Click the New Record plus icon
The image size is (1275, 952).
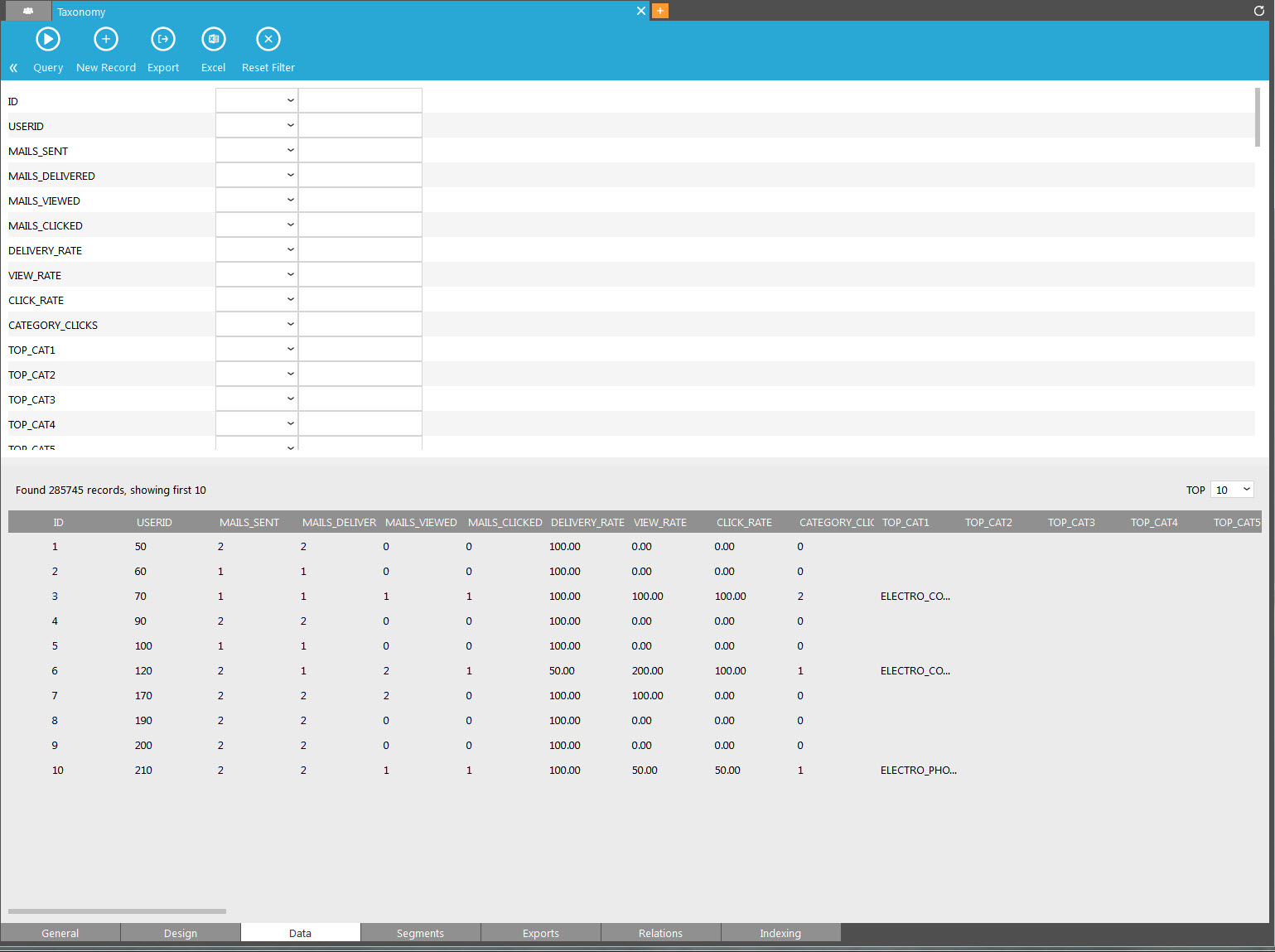click(x=106, y=40)
